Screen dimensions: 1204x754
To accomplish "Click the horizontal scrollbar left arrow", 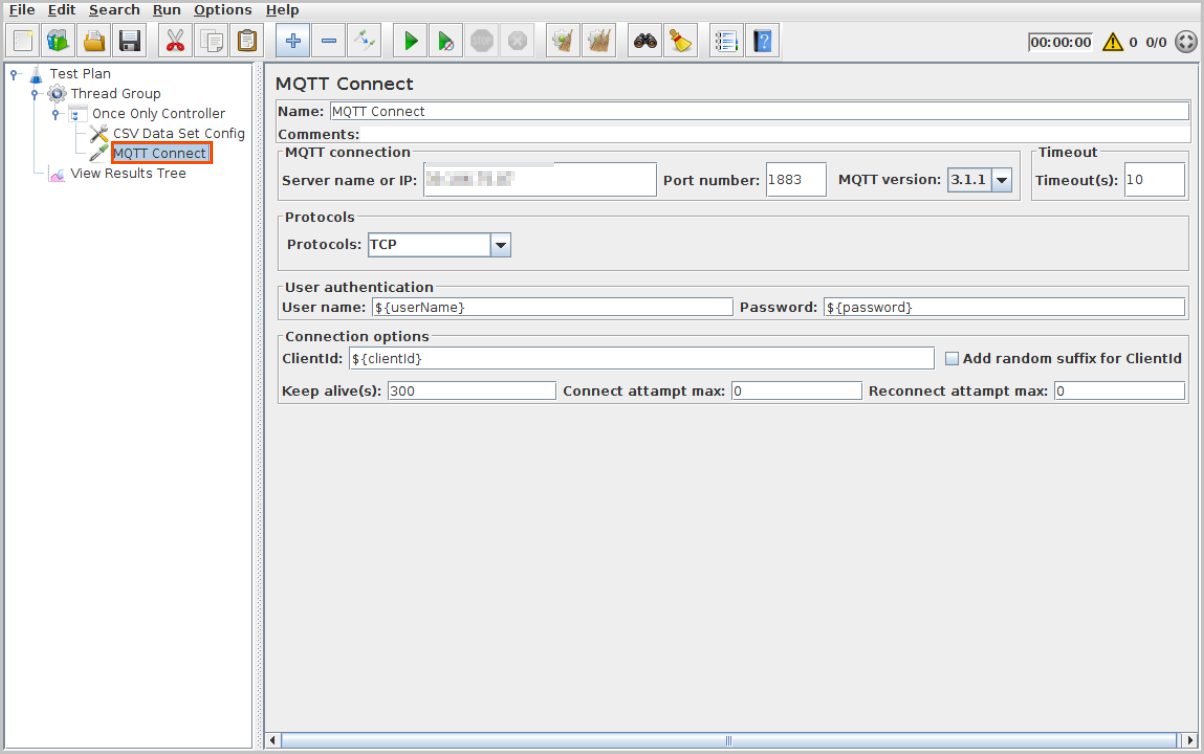I will 273,741.
